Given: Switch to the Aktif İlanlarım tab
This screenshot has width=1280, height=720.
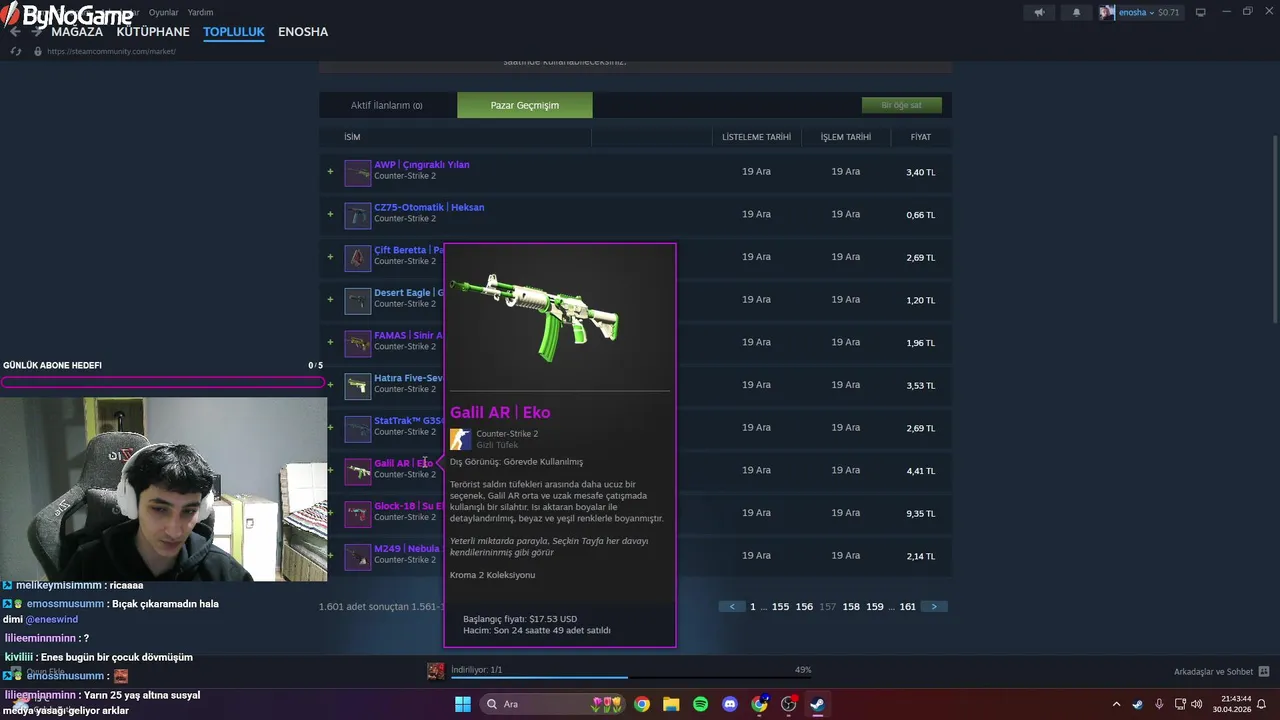Looking at the screenshot, I should click(x=386, y=105).
